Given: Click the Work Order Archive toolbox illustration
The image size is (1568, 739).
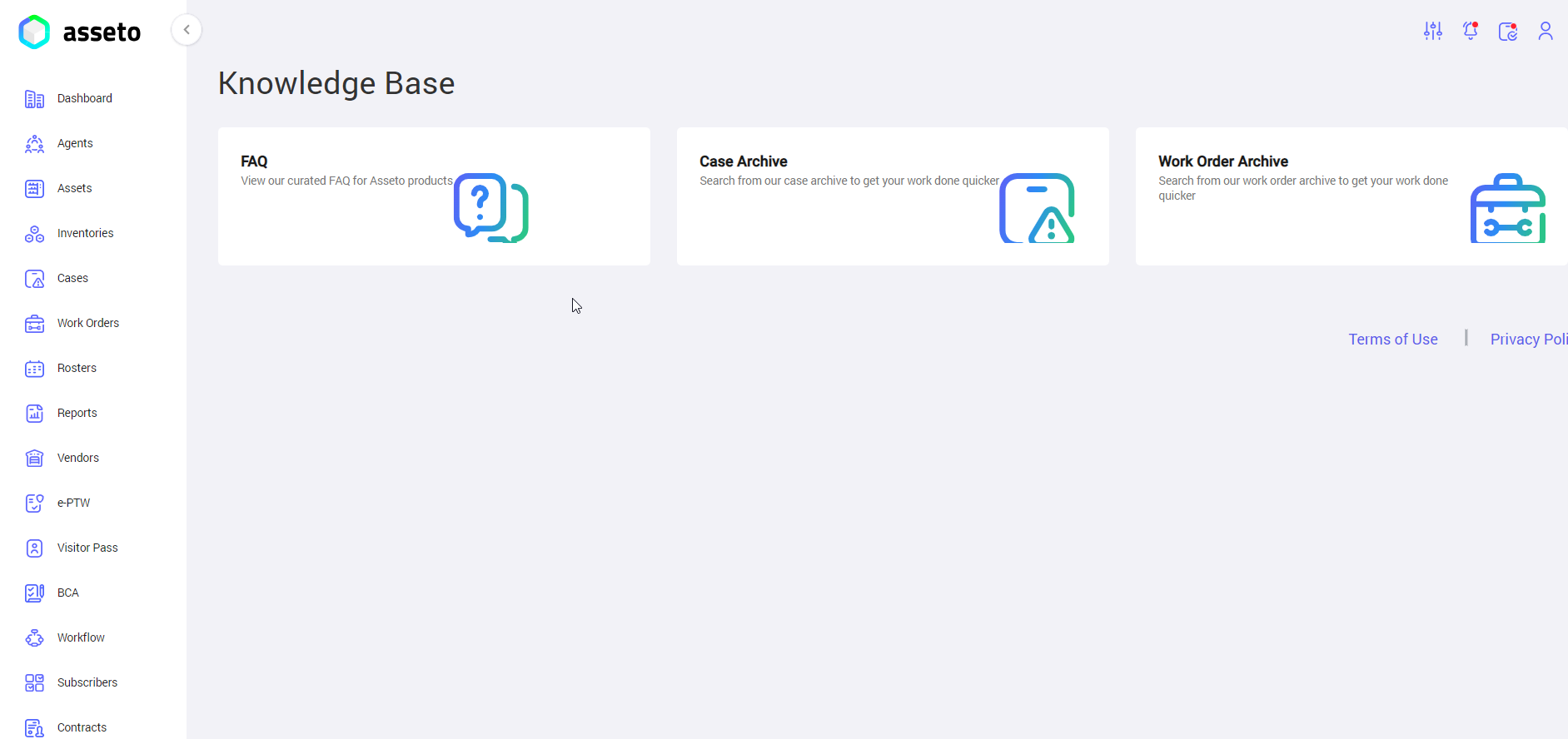Looking at the screenshot, I should [1508, 208].
